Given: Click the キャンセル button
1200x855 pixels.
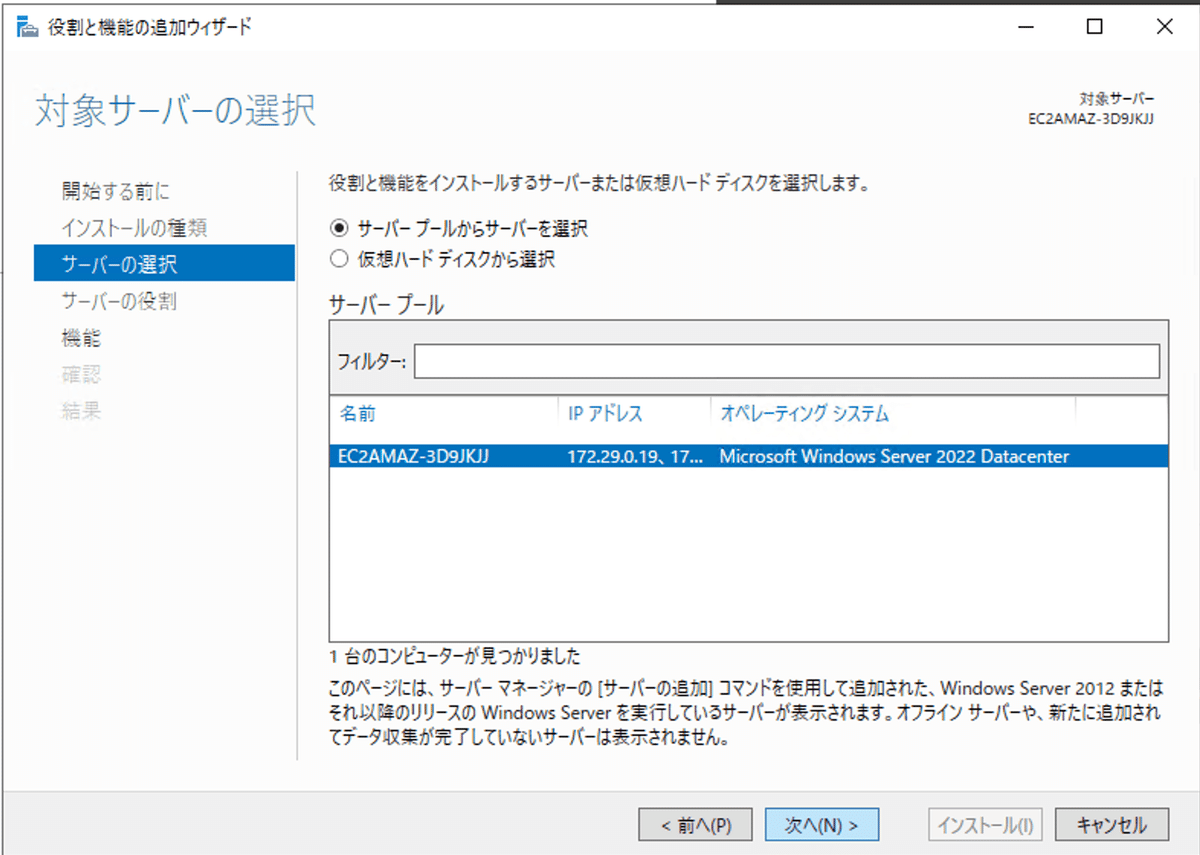Looking at the screenshot, I should (1111, 825).
